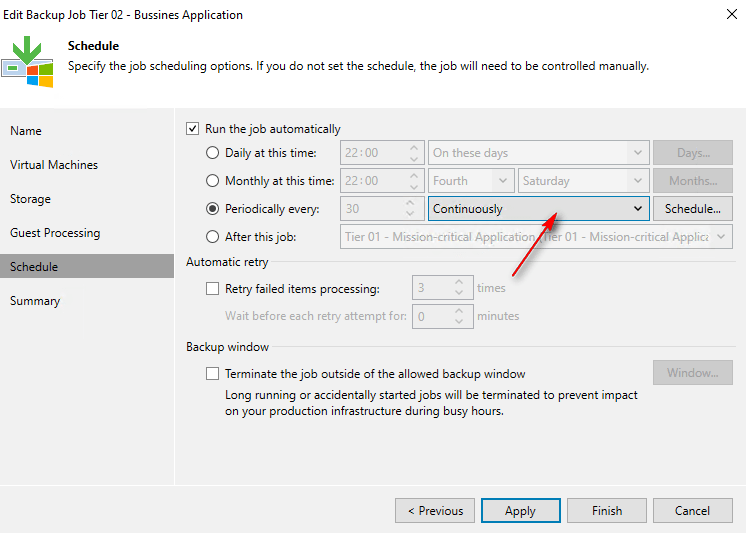Screen dimensions: 746x533
Task: Jump to the Summary step
Action: (x=35, y=301)
